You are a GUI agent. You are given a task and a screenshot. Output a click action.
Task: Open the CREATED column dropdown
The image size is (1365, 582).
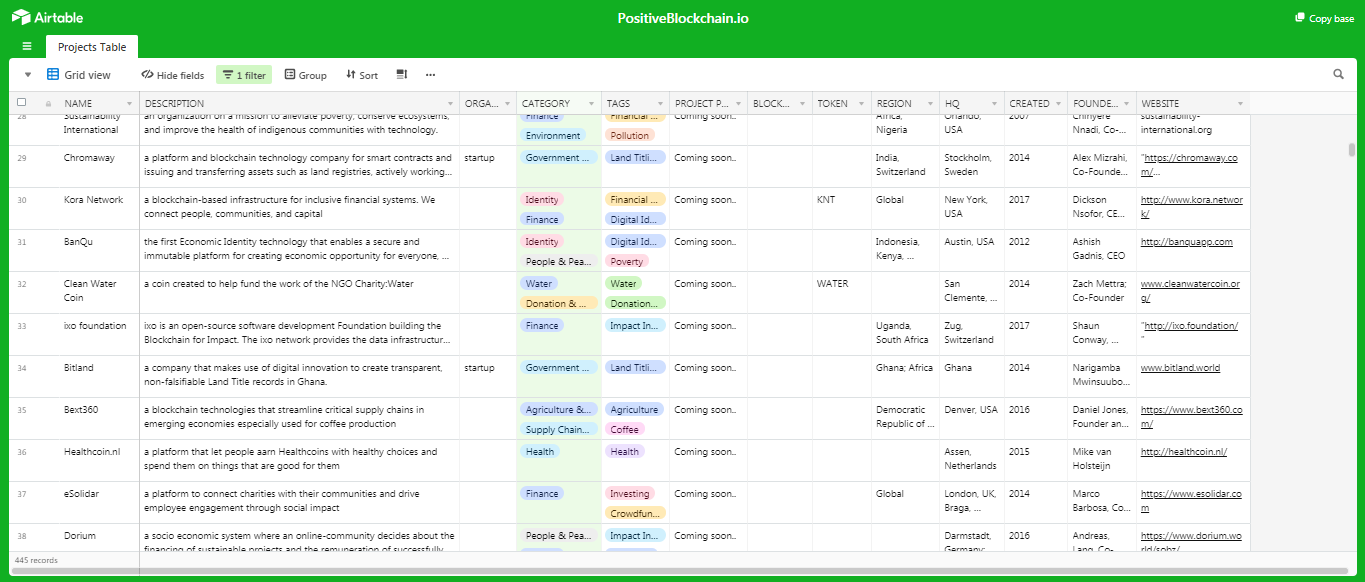click(x=1058, y=104)
